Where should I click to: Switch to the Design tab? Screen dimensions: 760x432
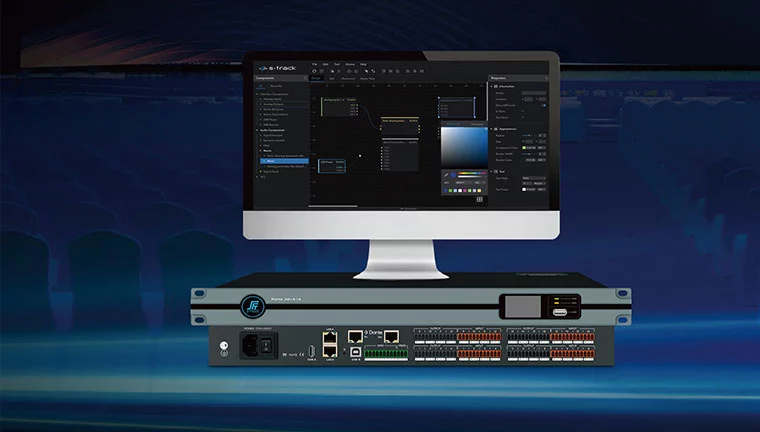(x=316, y=79)
